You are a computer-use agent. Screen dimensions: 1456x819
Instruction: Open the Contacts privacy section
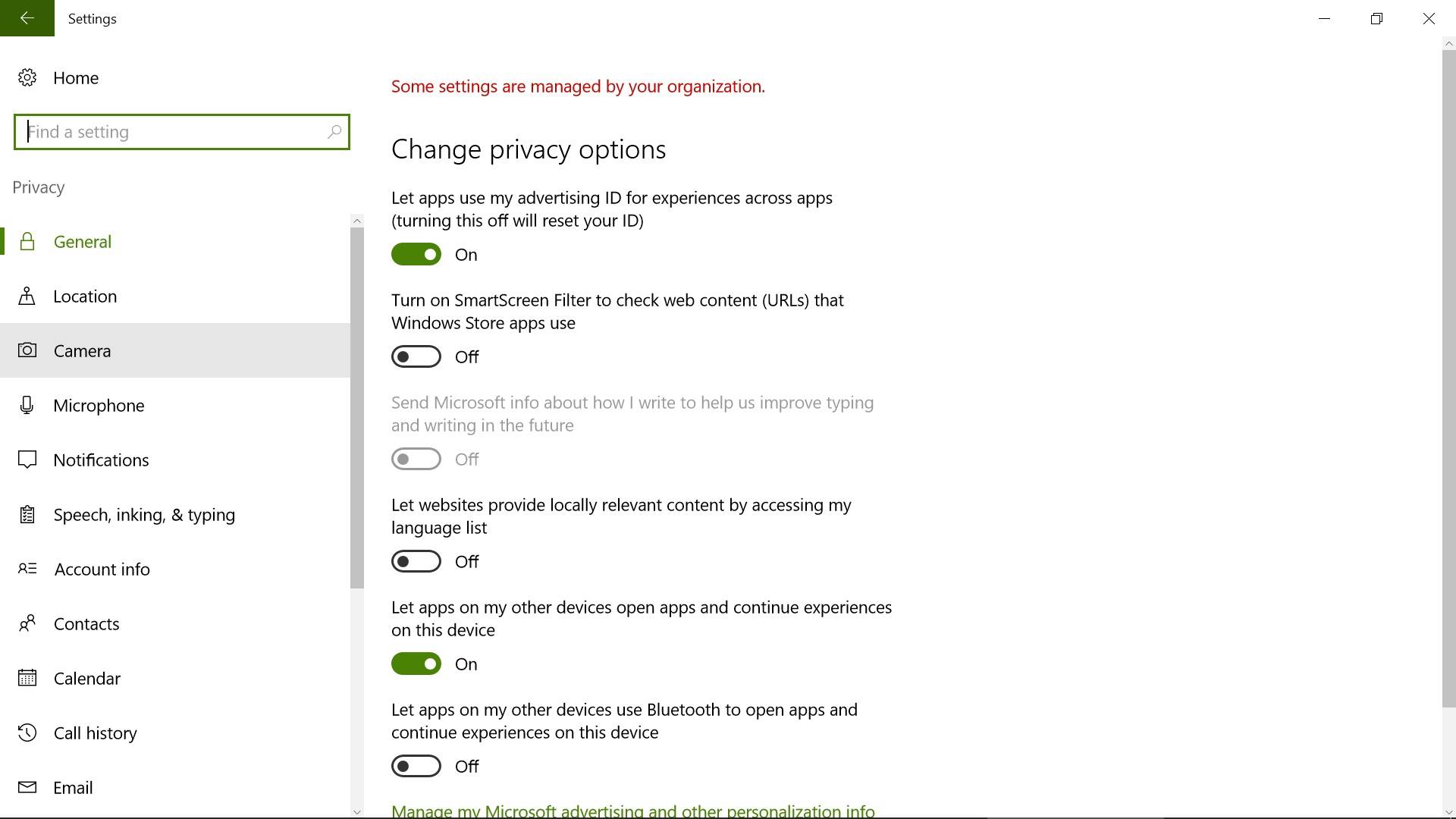86,623
